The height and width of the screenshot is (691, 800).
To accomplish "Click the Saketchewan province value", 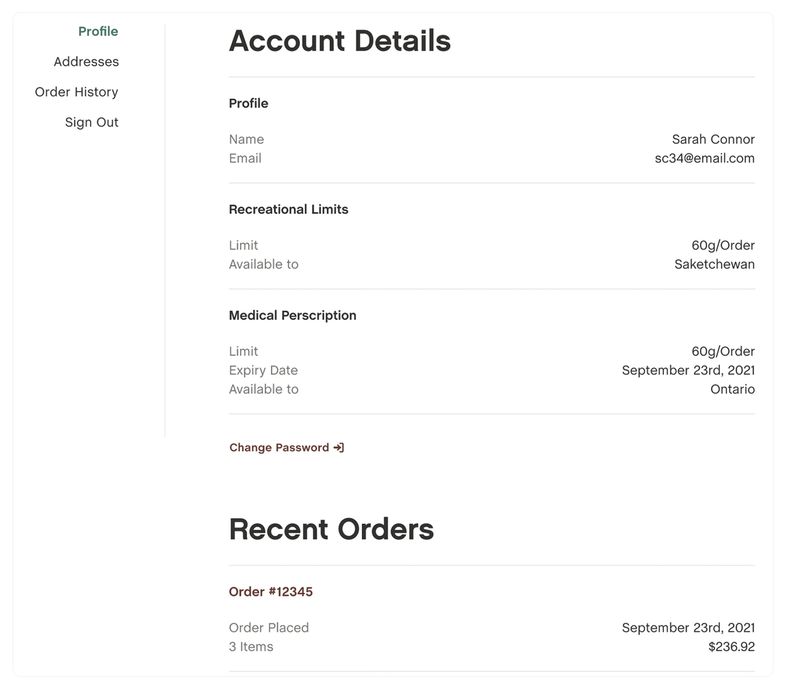I will click(x=714, y=264).
